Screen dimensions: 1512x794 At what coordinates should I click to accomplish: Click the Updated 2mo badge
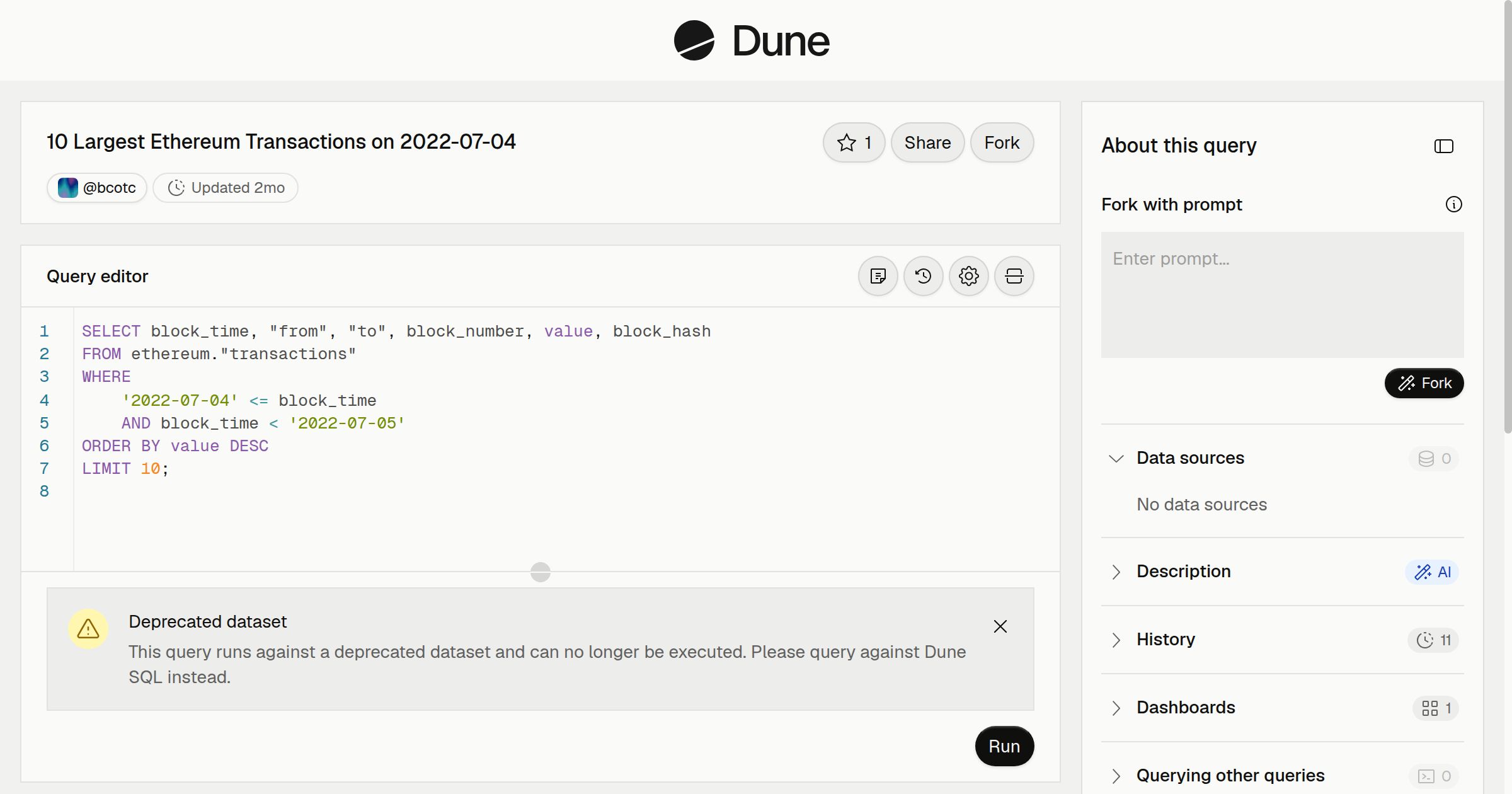226,188
